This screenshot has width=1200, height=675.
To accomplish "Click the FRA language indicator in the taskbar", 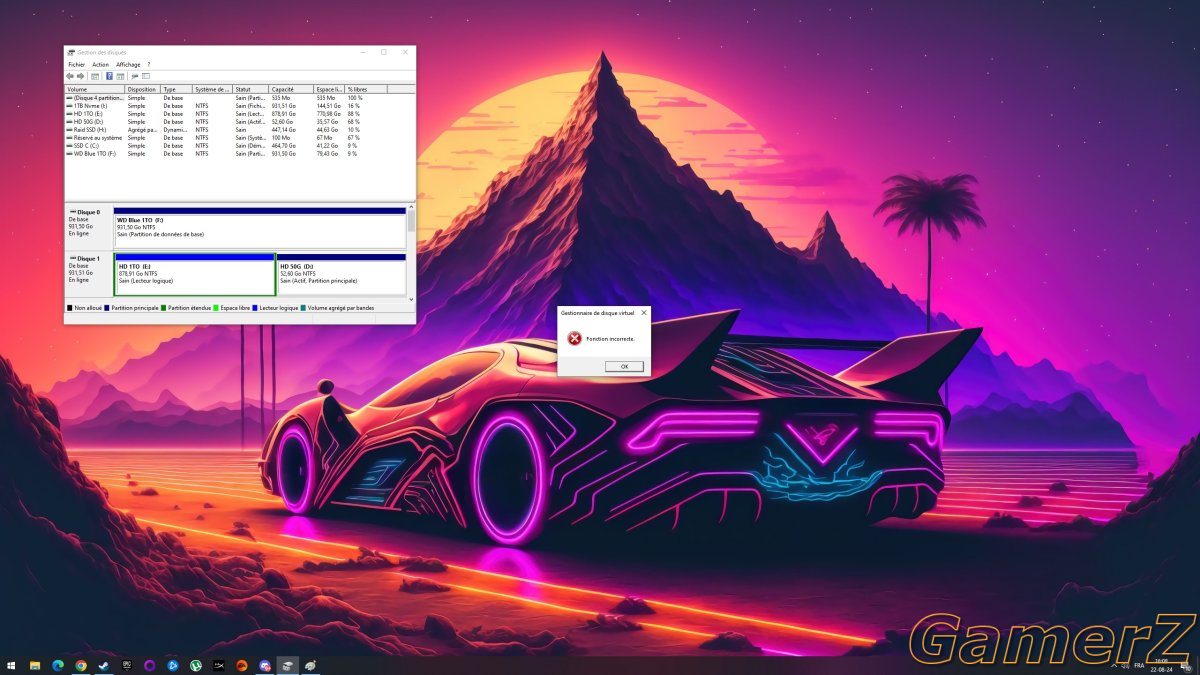I will [x=1139, y=665].
